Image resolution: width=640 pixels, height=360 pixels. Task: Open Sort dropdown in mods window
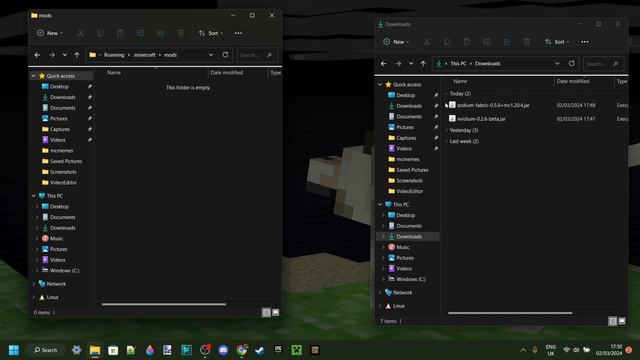pyautogui.click(x=211, y=33)
